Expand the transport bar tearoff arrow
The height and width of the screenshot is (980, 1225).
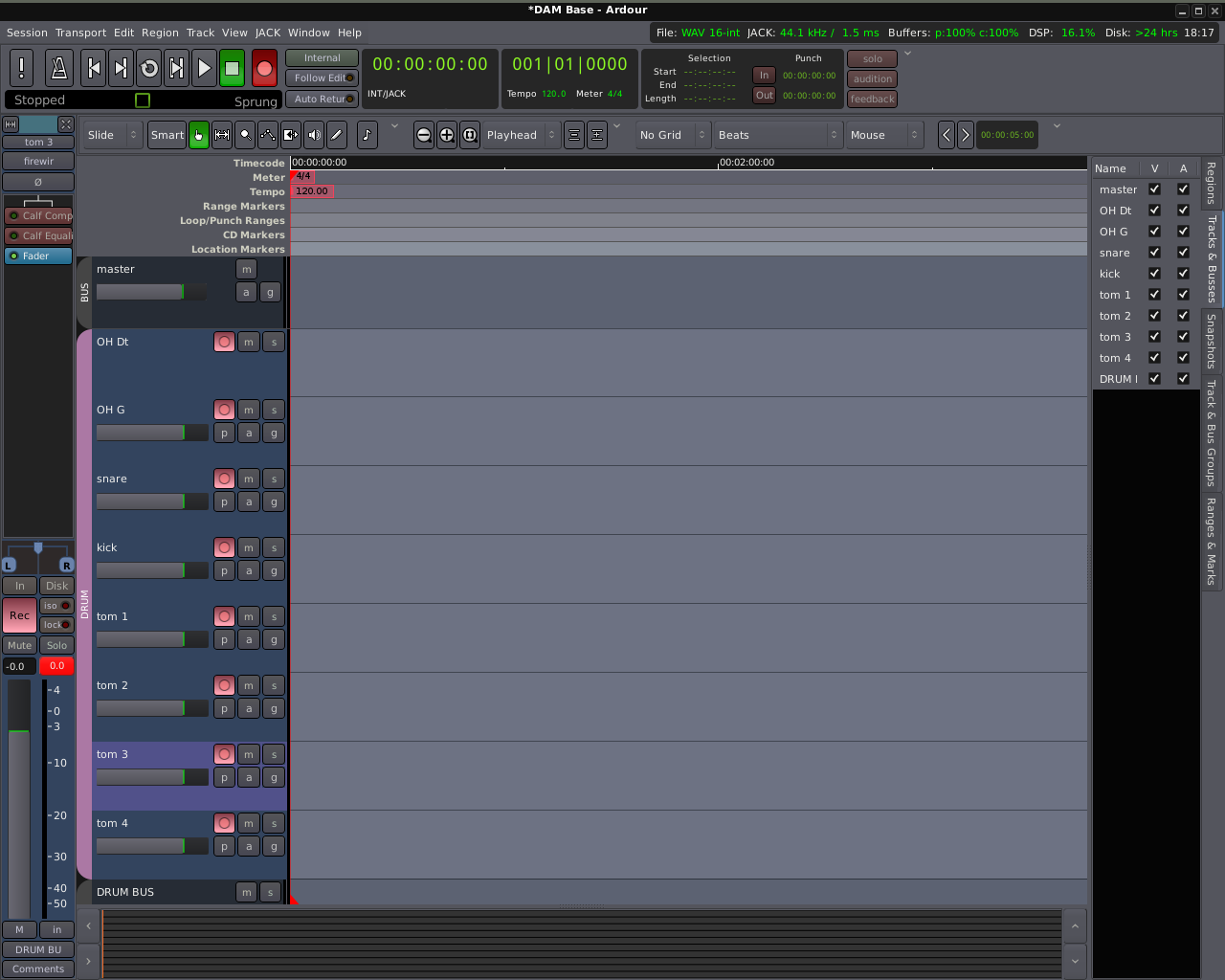pos(907,54)
